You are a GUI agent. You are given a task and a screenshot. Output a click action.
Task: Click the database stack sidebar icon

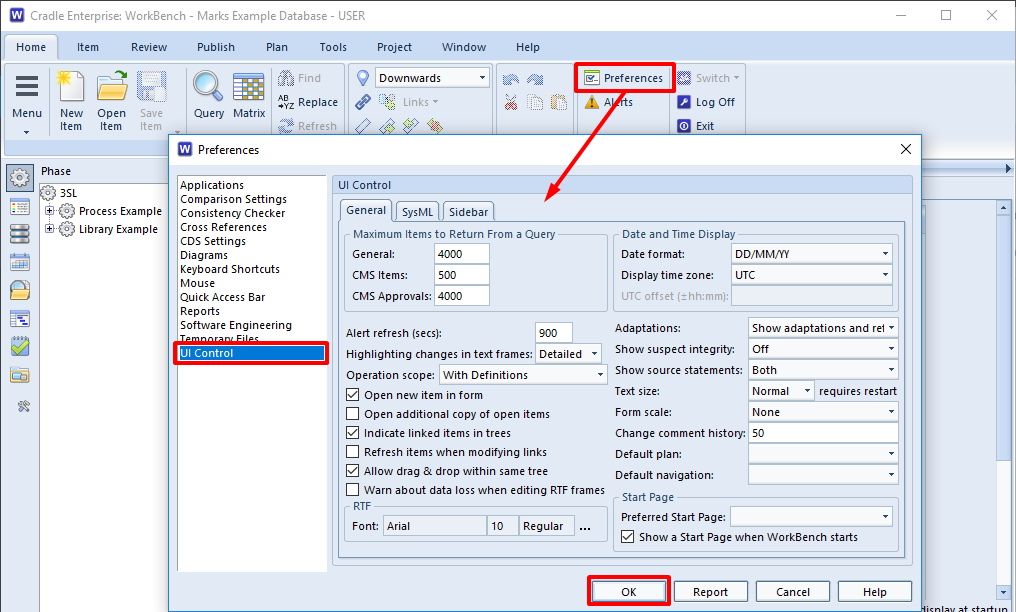click(x=20, y=234)
